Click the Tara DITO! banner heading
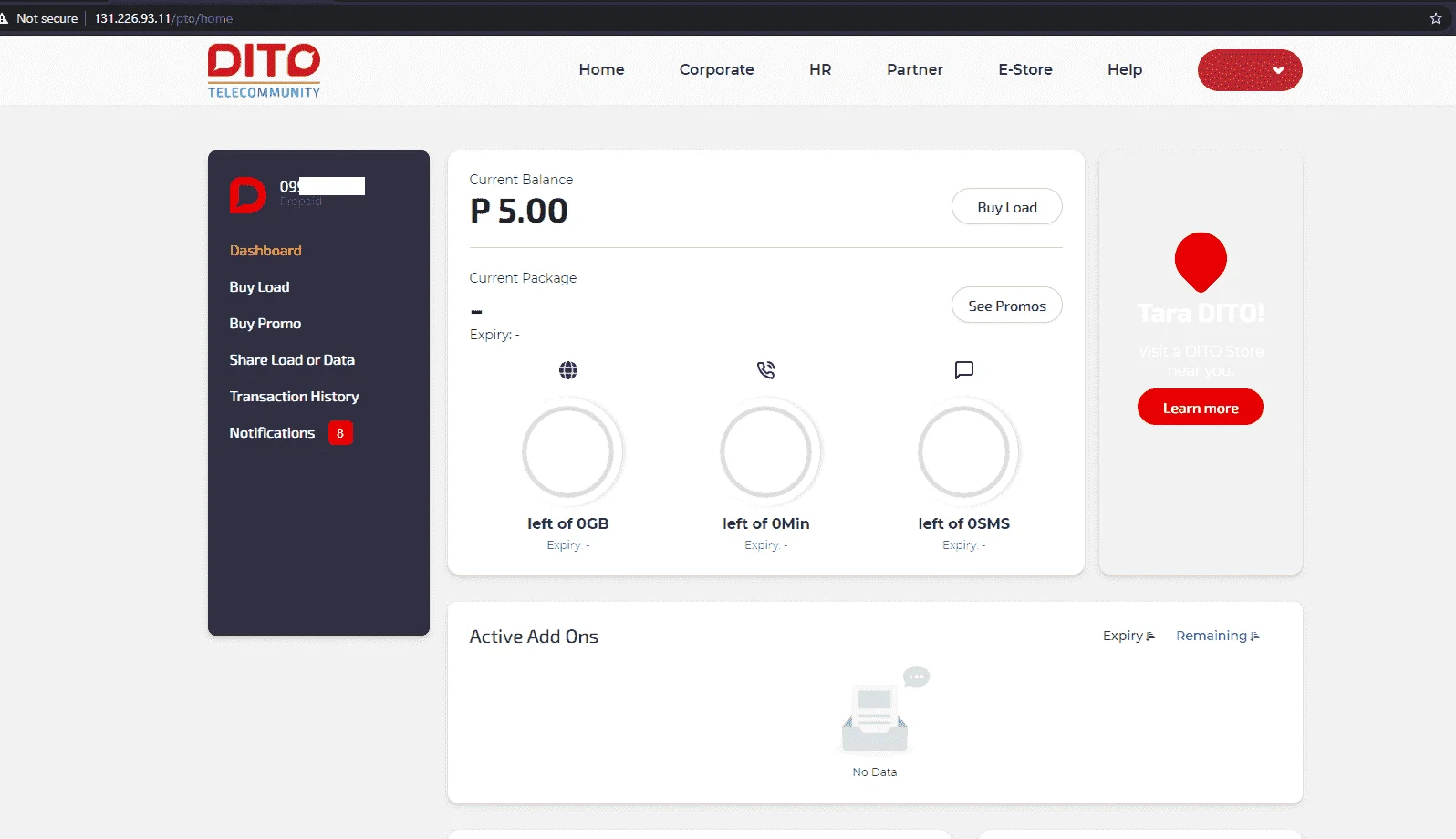Screen dimensions: 1456x839 point(1201,314)
